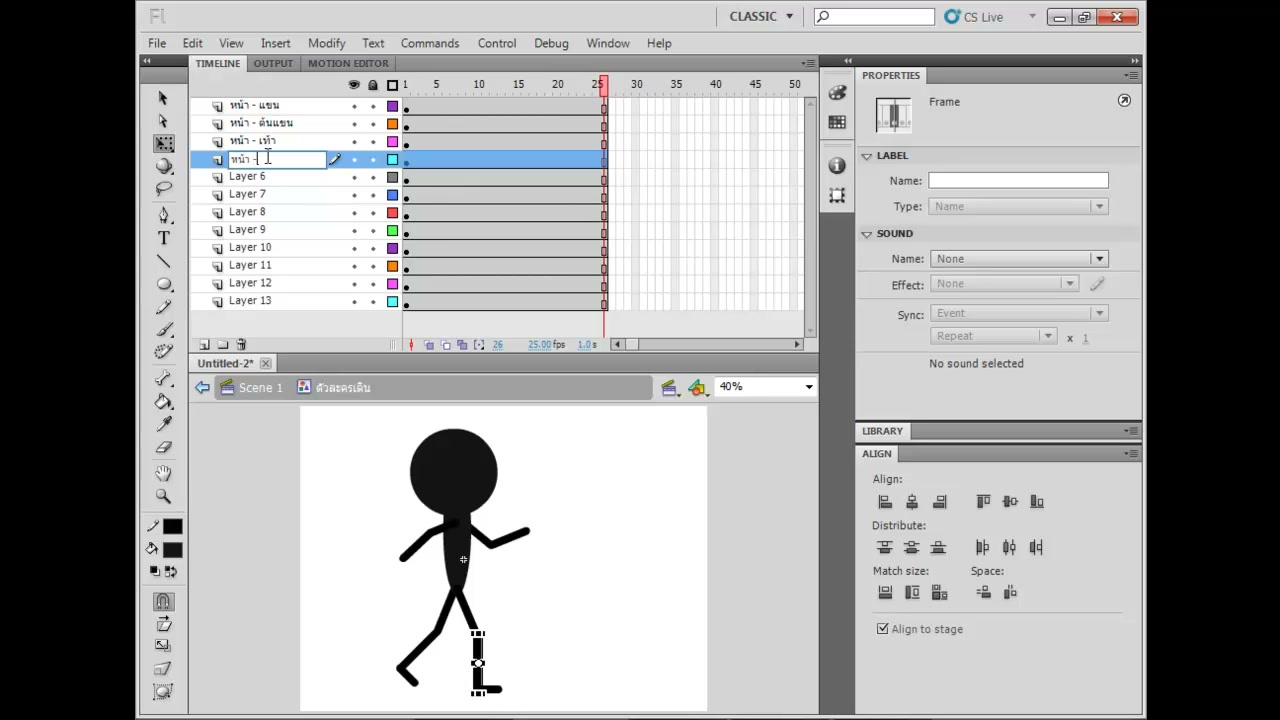Viewport: 1280px width, 720px height.
Task: Toggle visibility dot for Layer 6
Action: click(354, 177)
